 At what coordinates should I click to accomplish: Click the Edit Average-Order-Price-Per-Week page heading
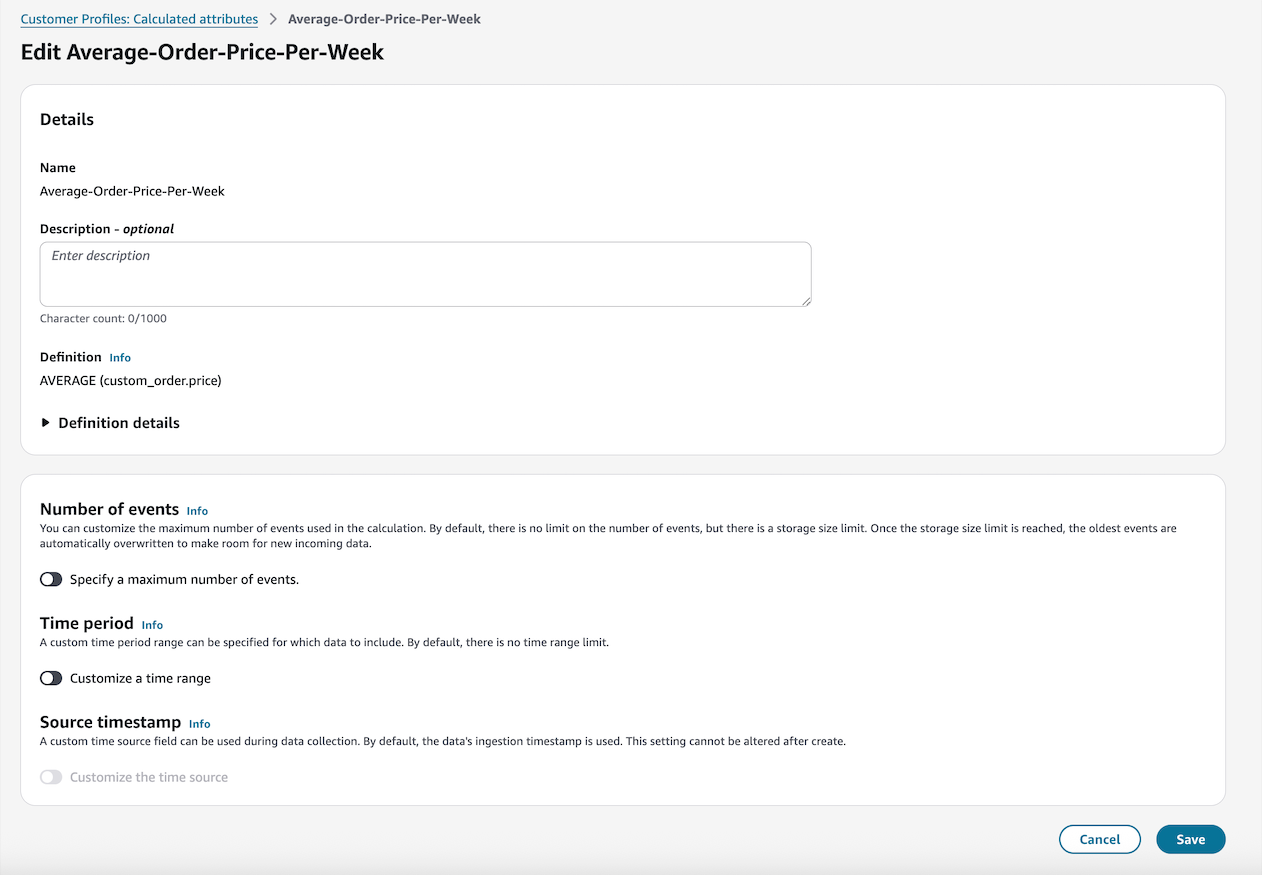click(x=202, y=52)
